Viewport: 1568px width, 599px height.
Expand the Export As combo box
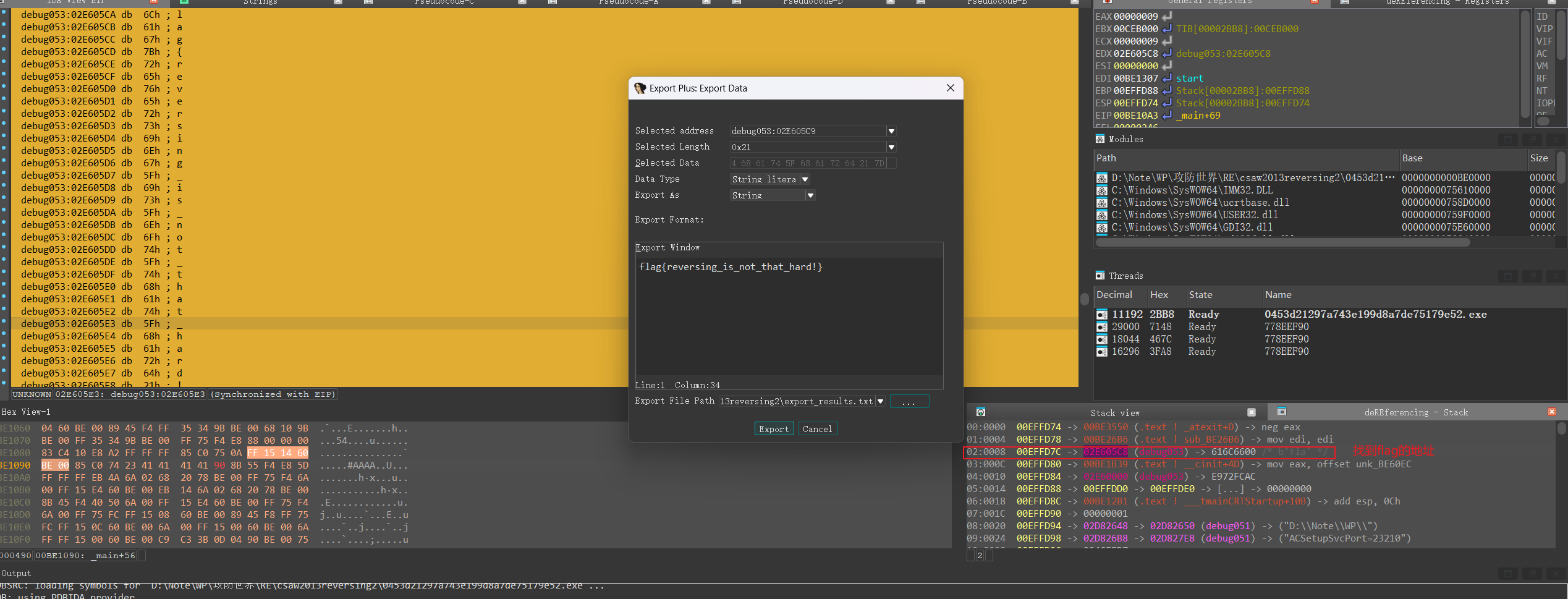(810, 195)
